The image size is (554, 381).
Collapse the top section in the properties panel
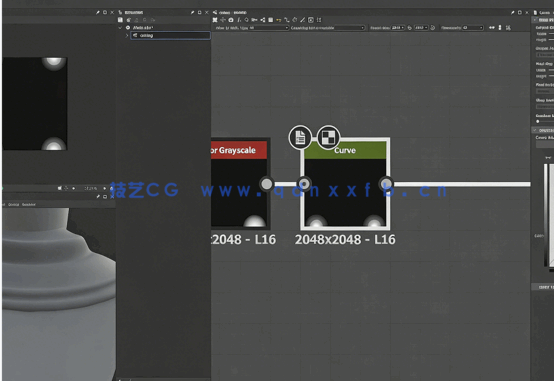535,20
